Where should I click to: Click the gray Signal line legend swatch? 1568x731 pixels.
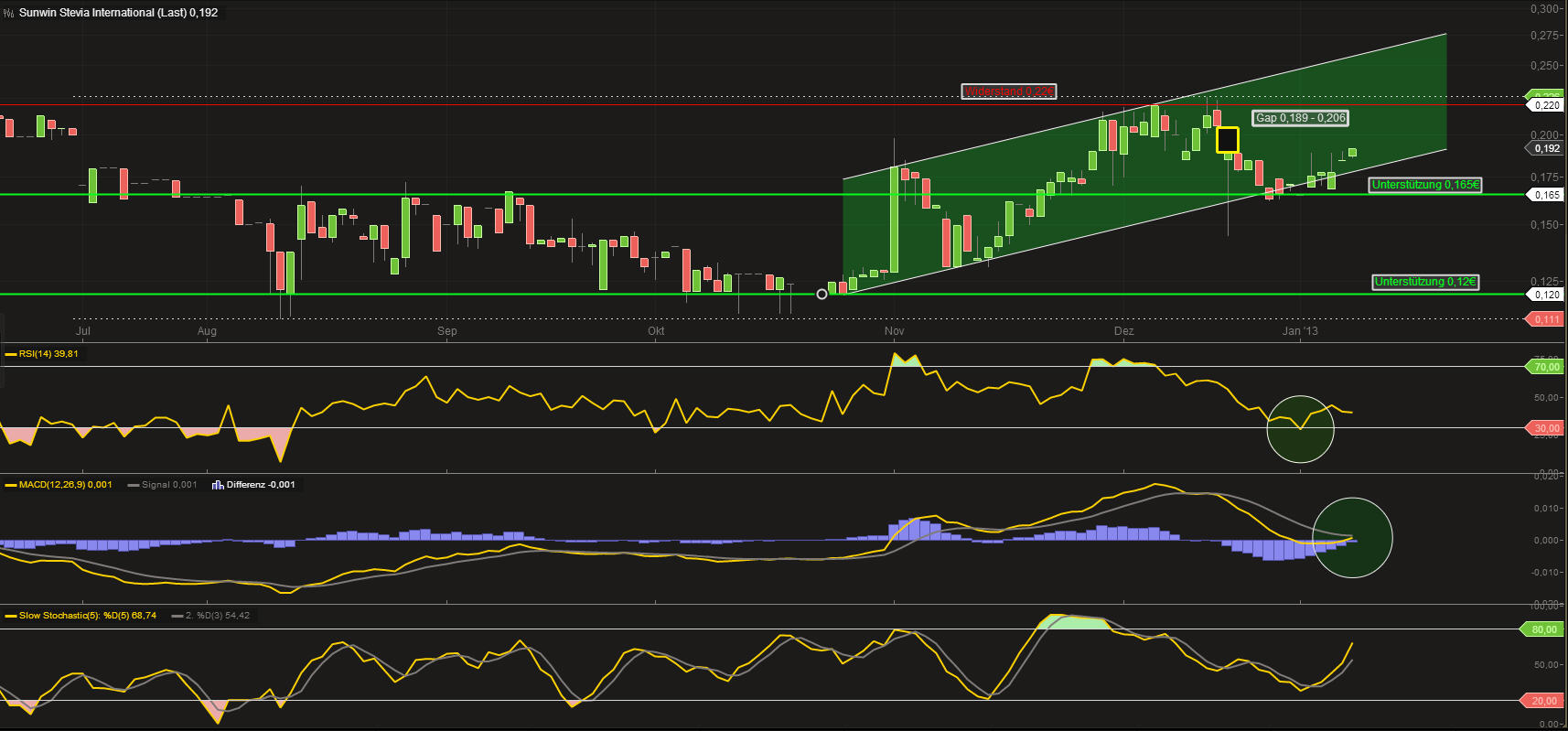[x=134, y=485]
